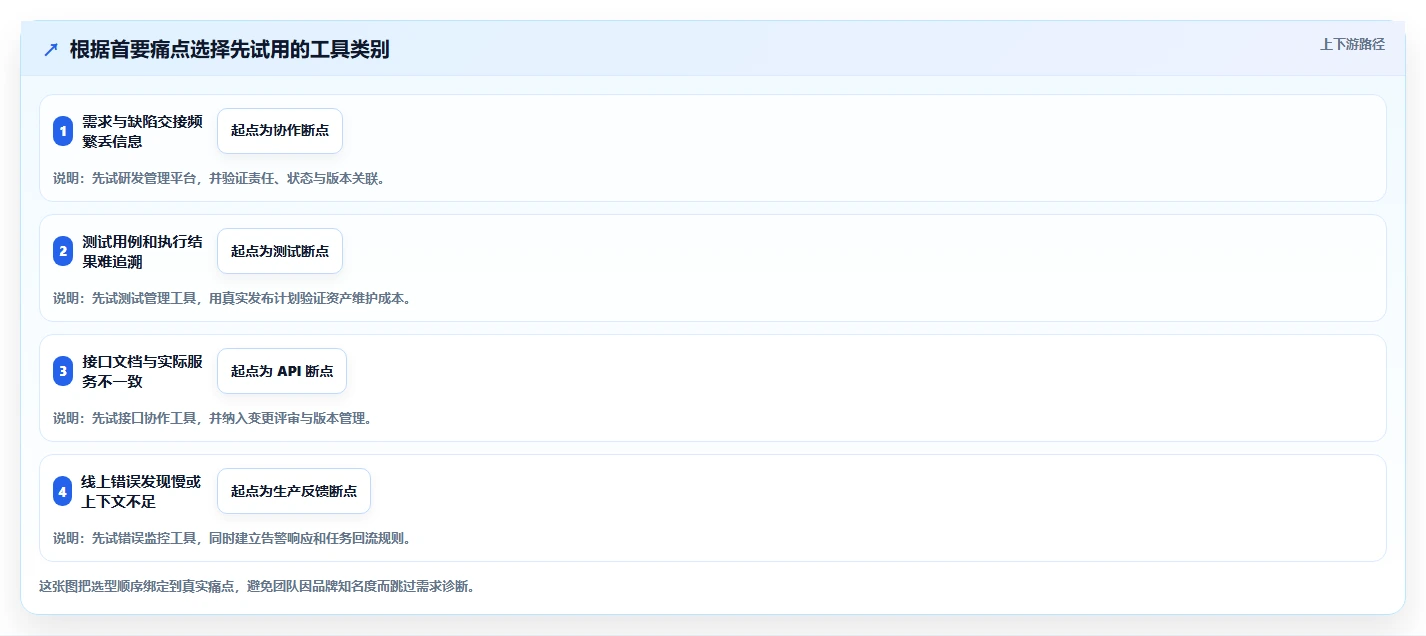Select the text 测试用例和执行结果难追溯
Screen dimensions: 1426x636
pyautogui.click(x=142, y=251)
